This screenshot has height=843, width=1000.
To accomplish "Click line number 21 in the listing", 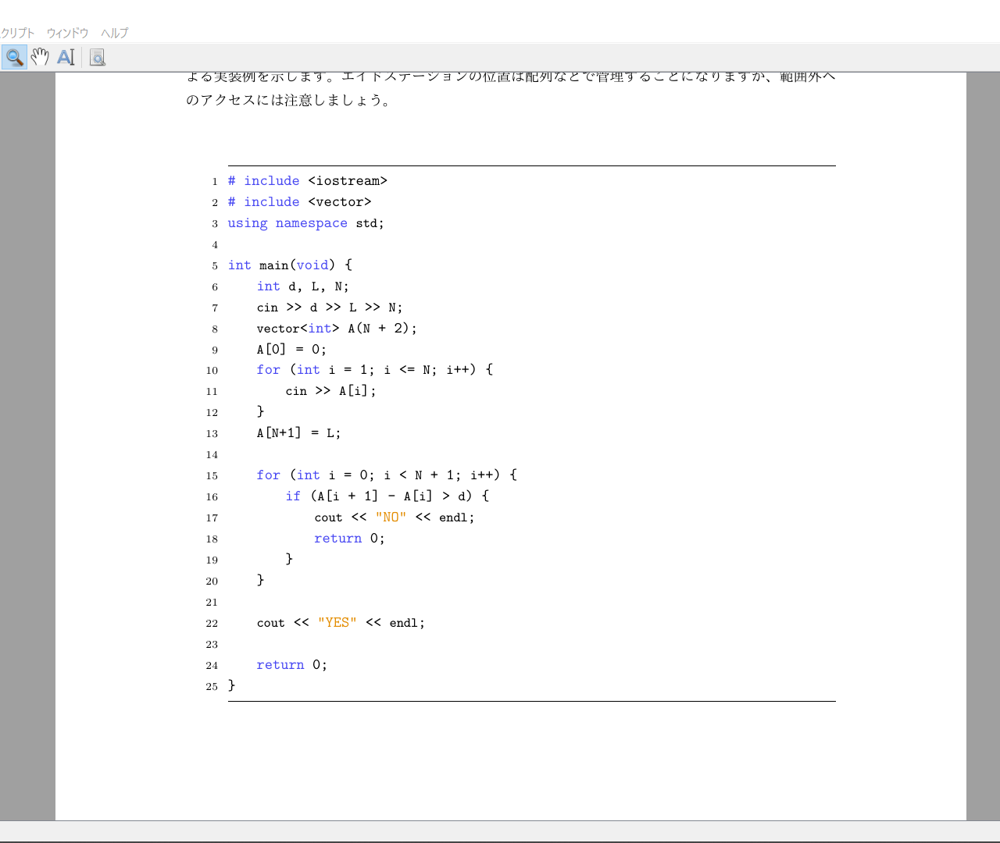I will (212, 602).
